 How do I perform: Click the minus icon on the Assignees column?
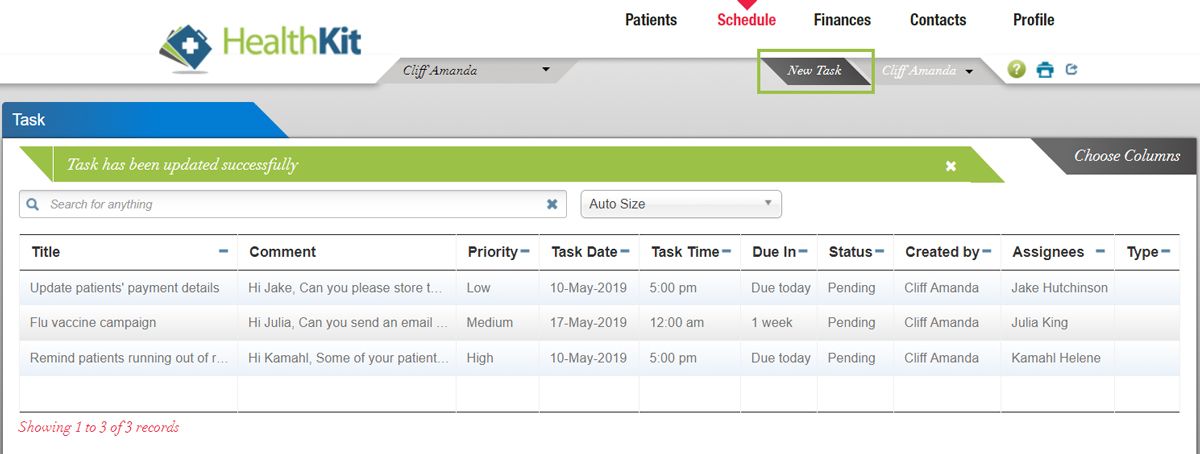click(x=1100, y=251)
